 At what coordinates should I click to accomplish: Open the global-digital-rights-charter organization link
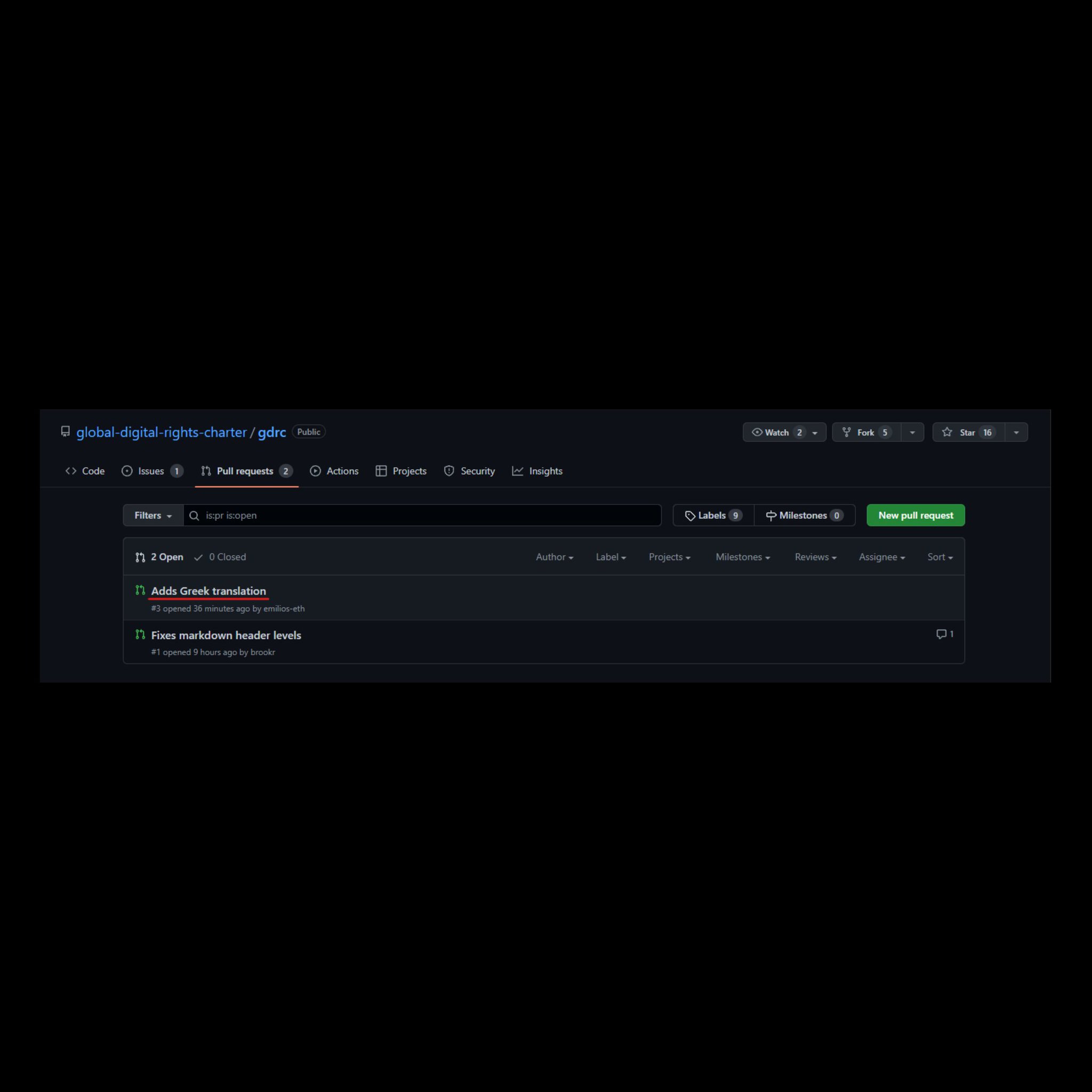pyautogui.click(x=162, y=432)
